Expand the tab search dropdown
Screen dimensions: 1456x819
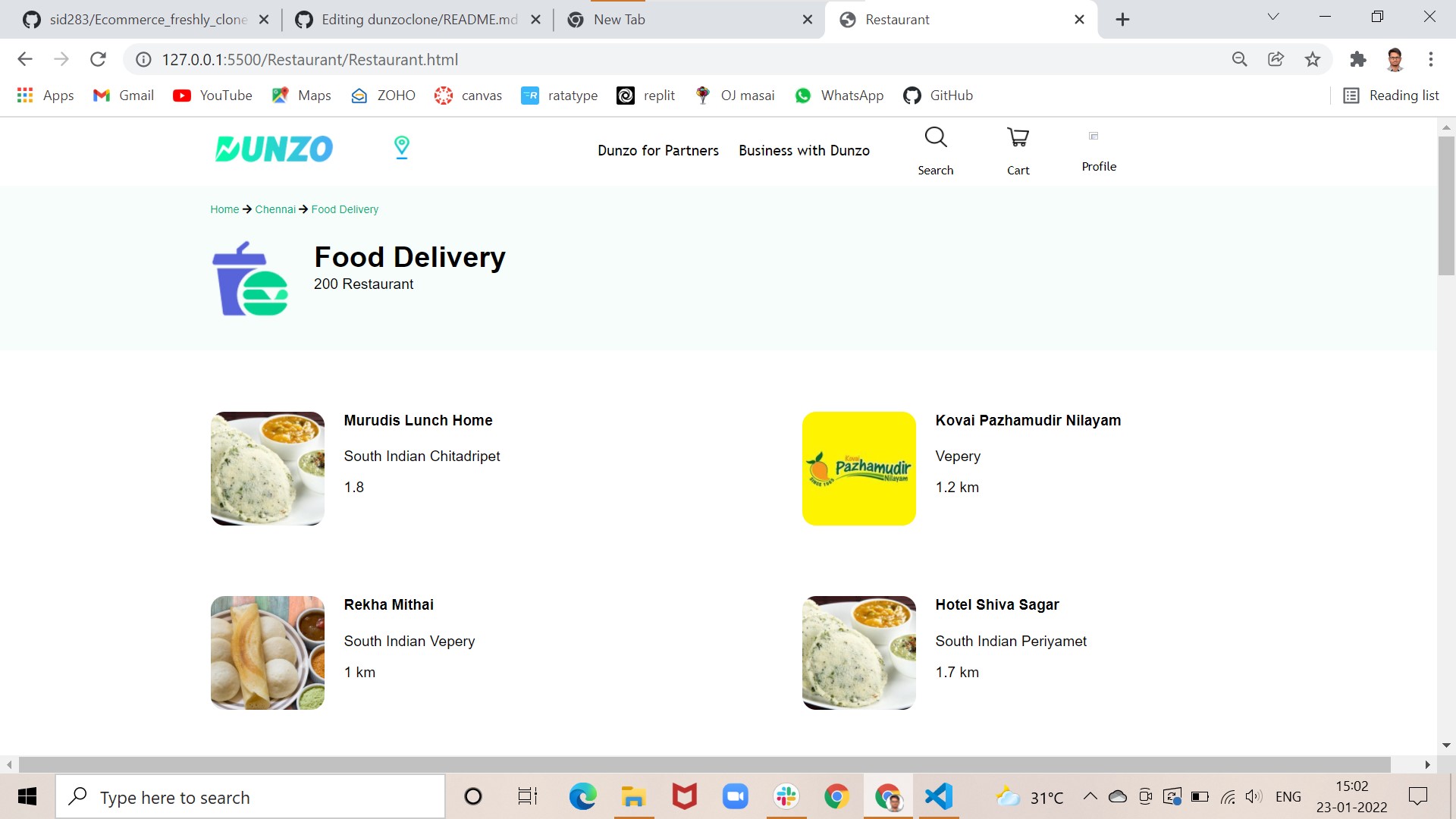point(1272,16)
